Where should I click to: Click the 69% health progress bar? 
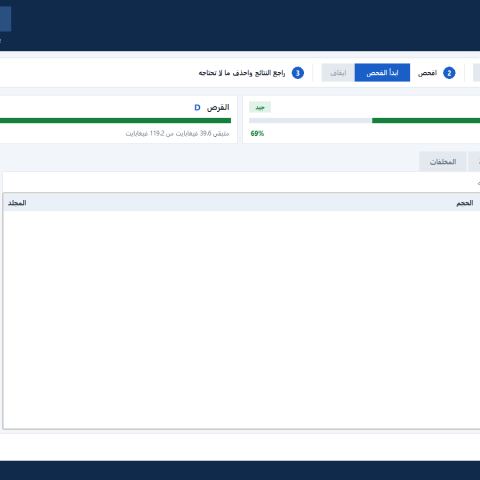(365, 120)
